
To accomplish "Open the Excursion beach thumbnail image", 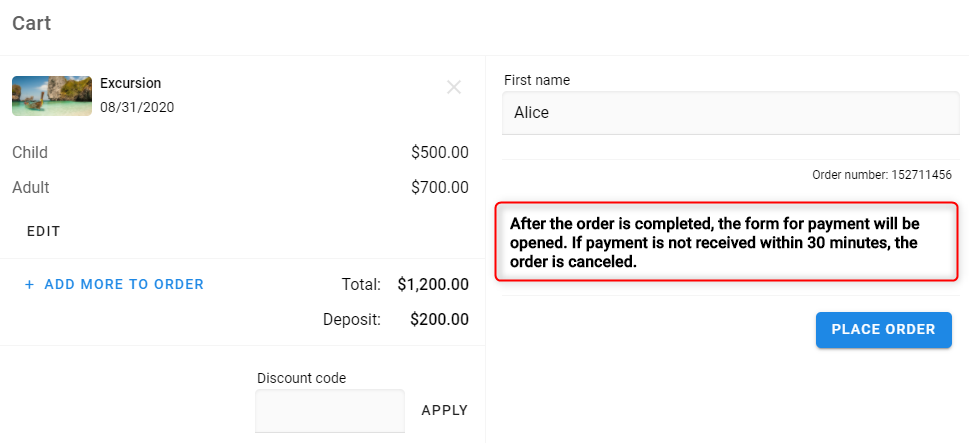I will click(x=52, y=96).
